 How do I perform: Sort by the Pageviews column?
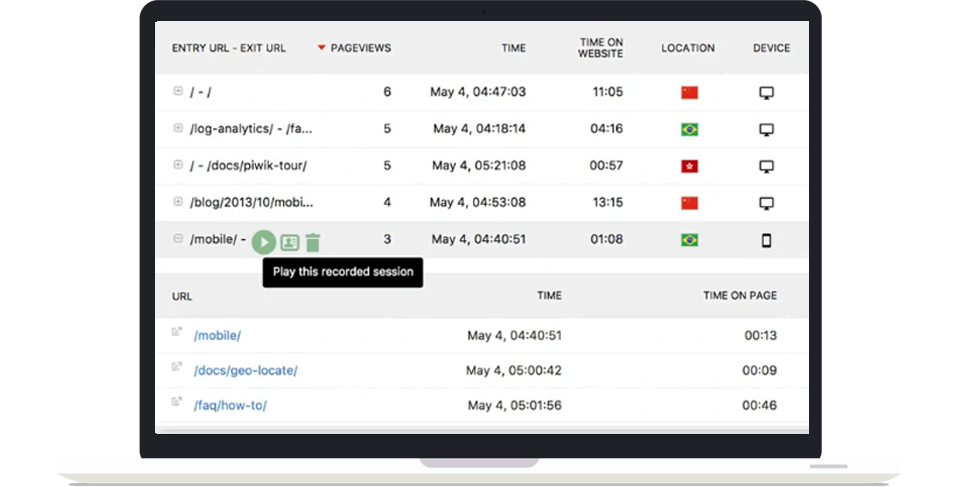click(x=360, y=48)
